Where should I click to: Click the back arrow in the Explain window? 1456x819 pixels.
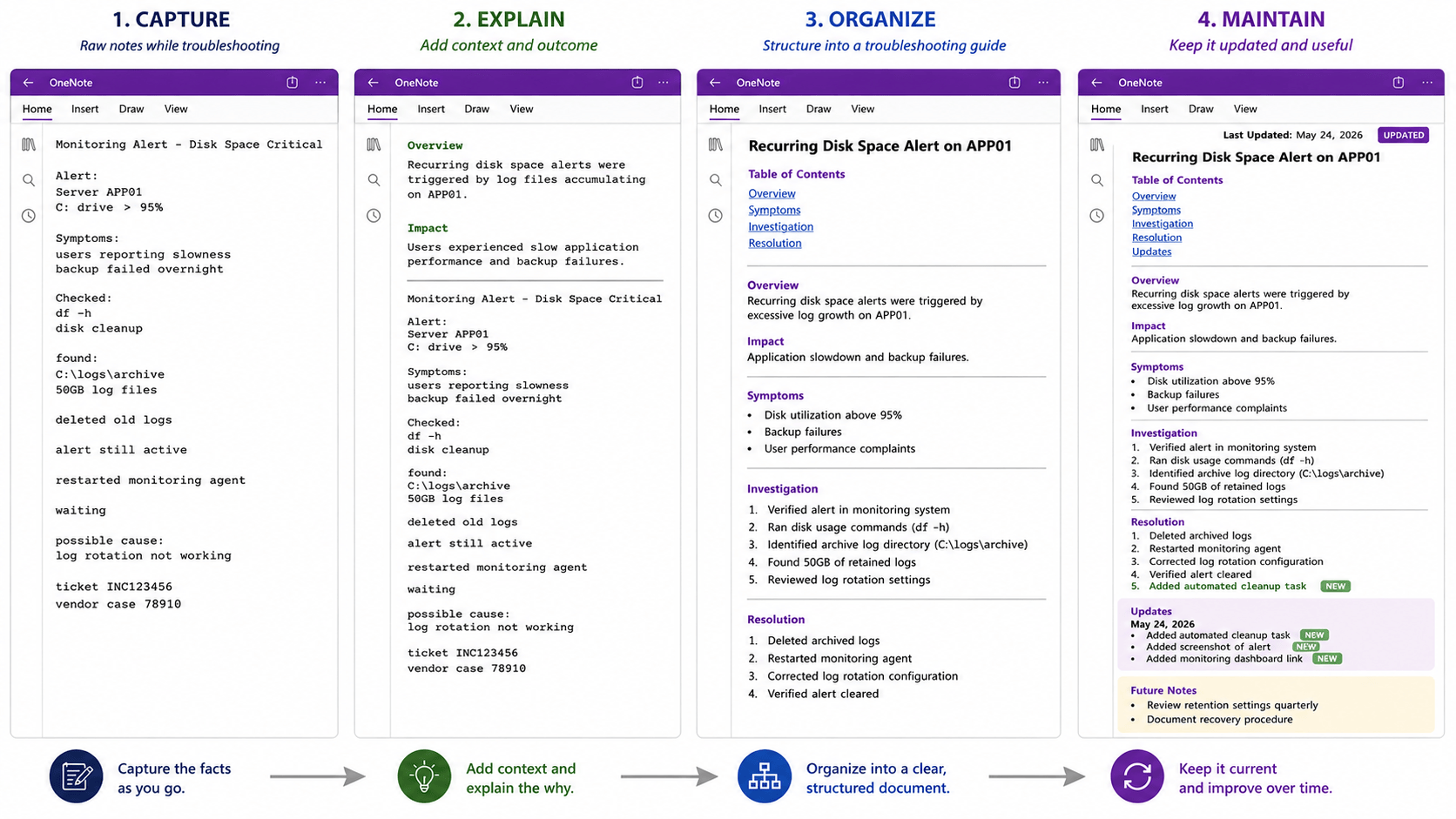374,83
